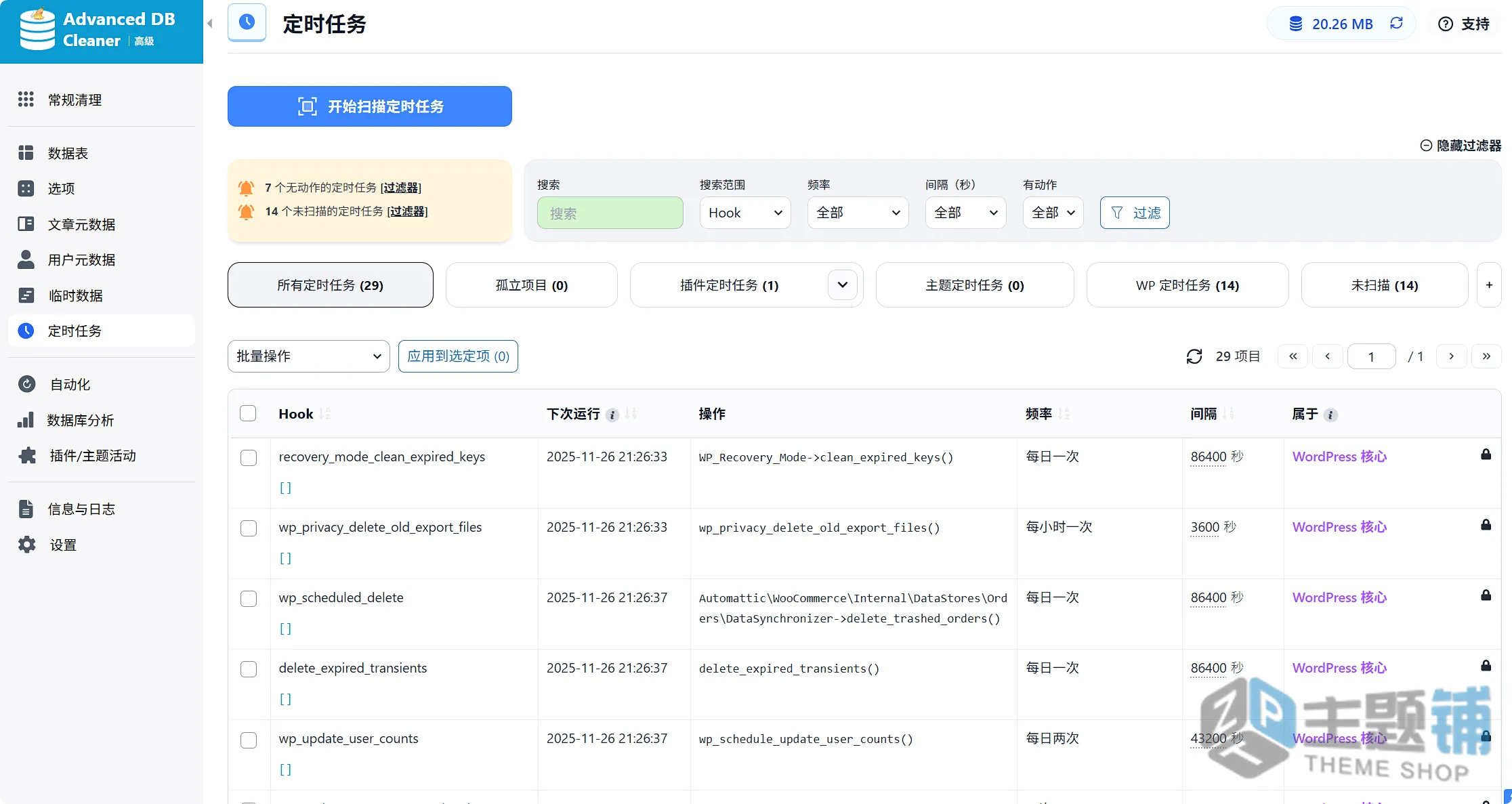The width and height of the screenshot is (1512, 804).
Task: Go to next page with › button
Action: [x=1452, y=356]
